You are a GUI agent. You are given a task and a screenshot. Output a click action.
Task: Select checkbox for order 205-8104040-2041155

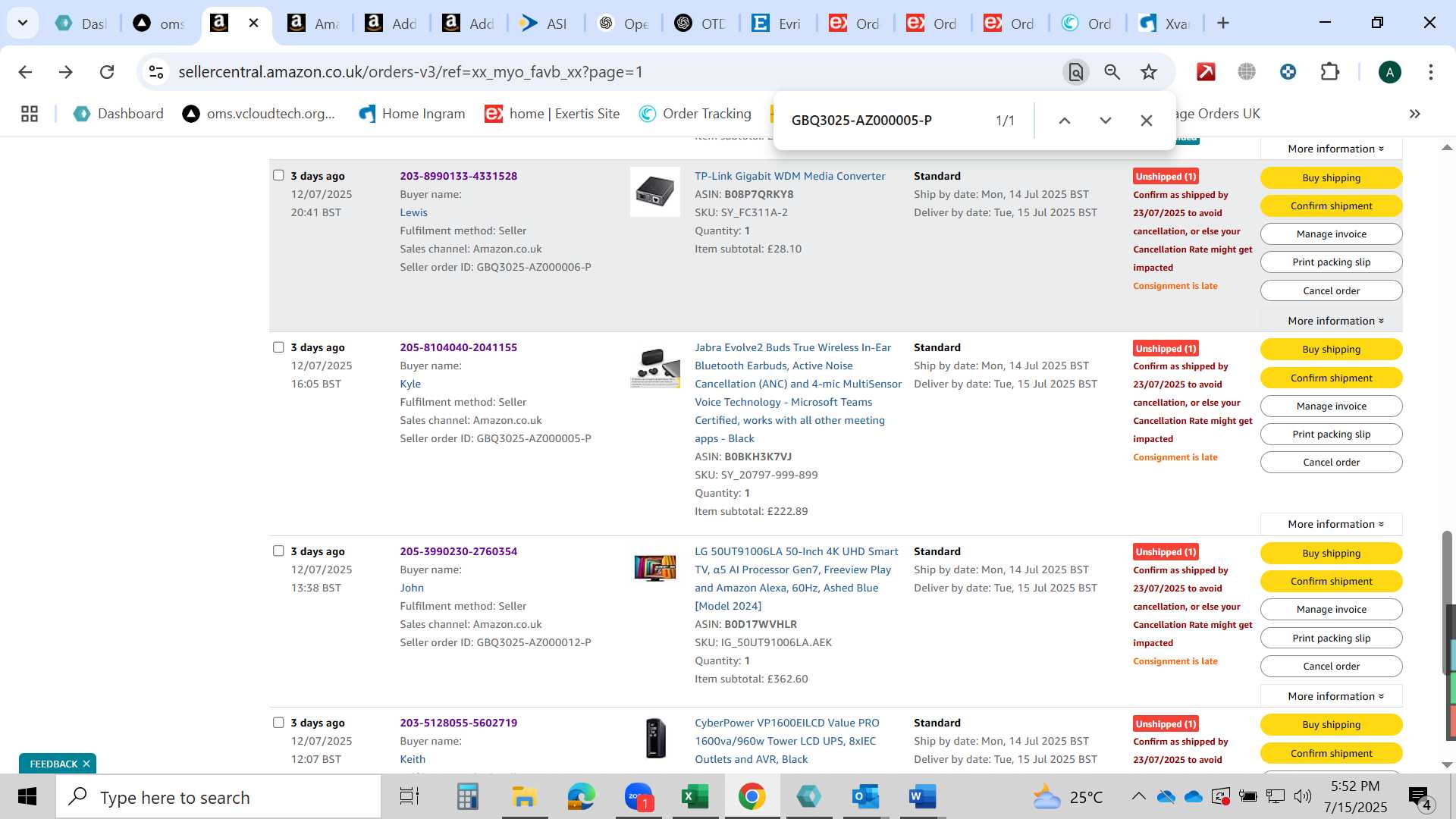coord(278,347)
